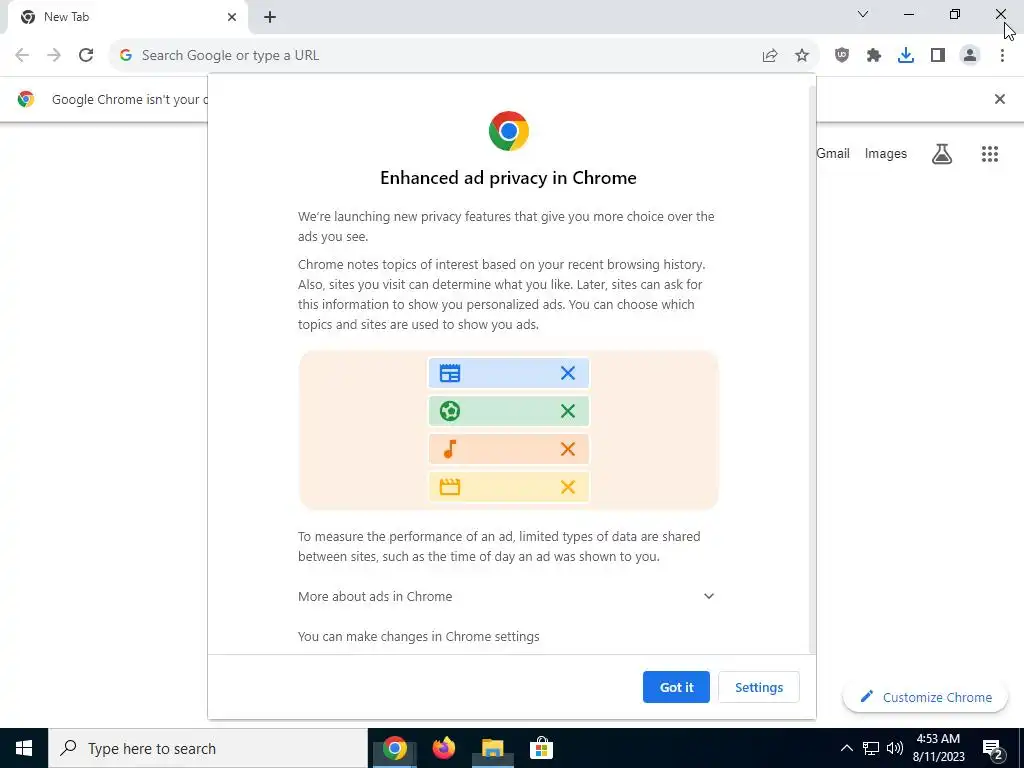The height and width of the screenshot is (768, 1024).
Task: Open Settings from the ad privacy dialog
Action: pyautogui.click(x=759, y=687)
